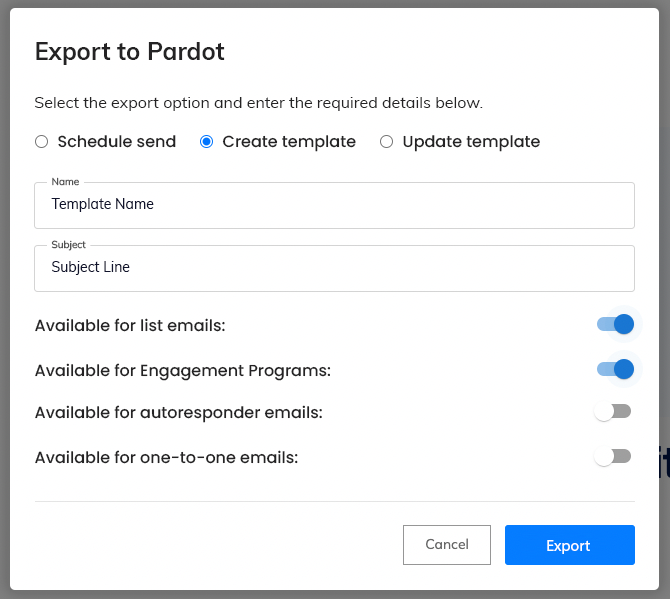Select the Schedule send radio button

pyautogui.click(x=41, y=142)
